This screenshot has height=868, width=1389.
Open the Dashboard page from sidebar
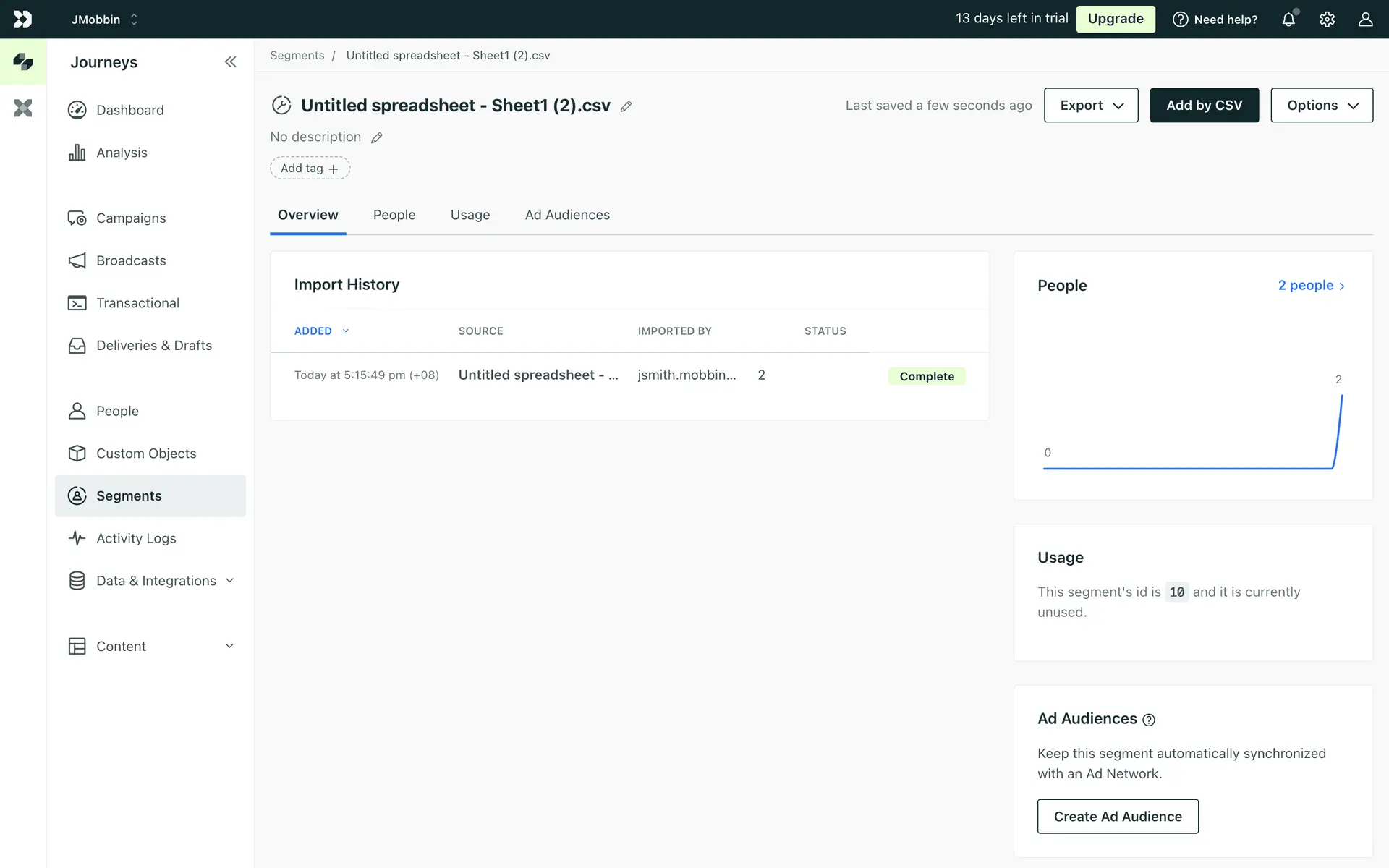point(129,110)
